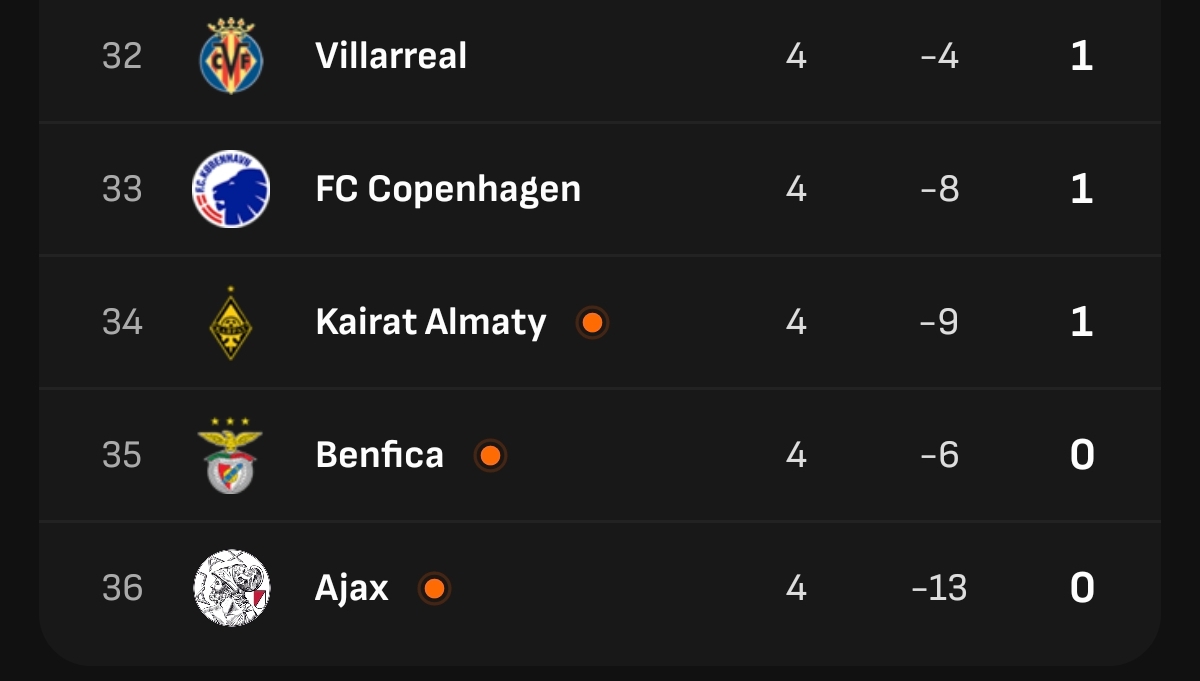Image resolution: width=1200 pixels, height=681 pixels.
Task: Click rank number 36 in standings
Action: coord(122,588)
